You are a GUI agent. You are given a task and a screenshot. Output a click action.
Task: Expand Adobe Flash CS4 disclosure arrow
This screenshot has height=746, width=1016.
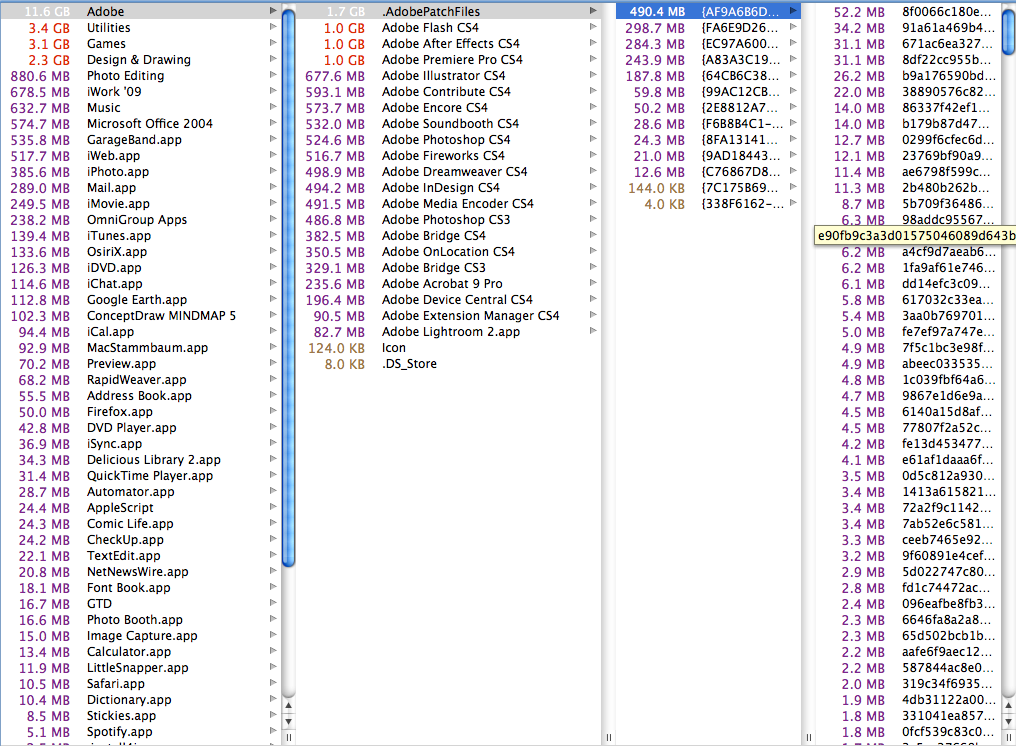click(593, 27)
